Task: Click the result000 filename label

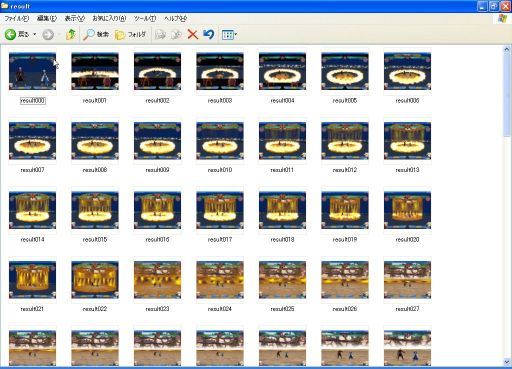Action: pos(33,101)
